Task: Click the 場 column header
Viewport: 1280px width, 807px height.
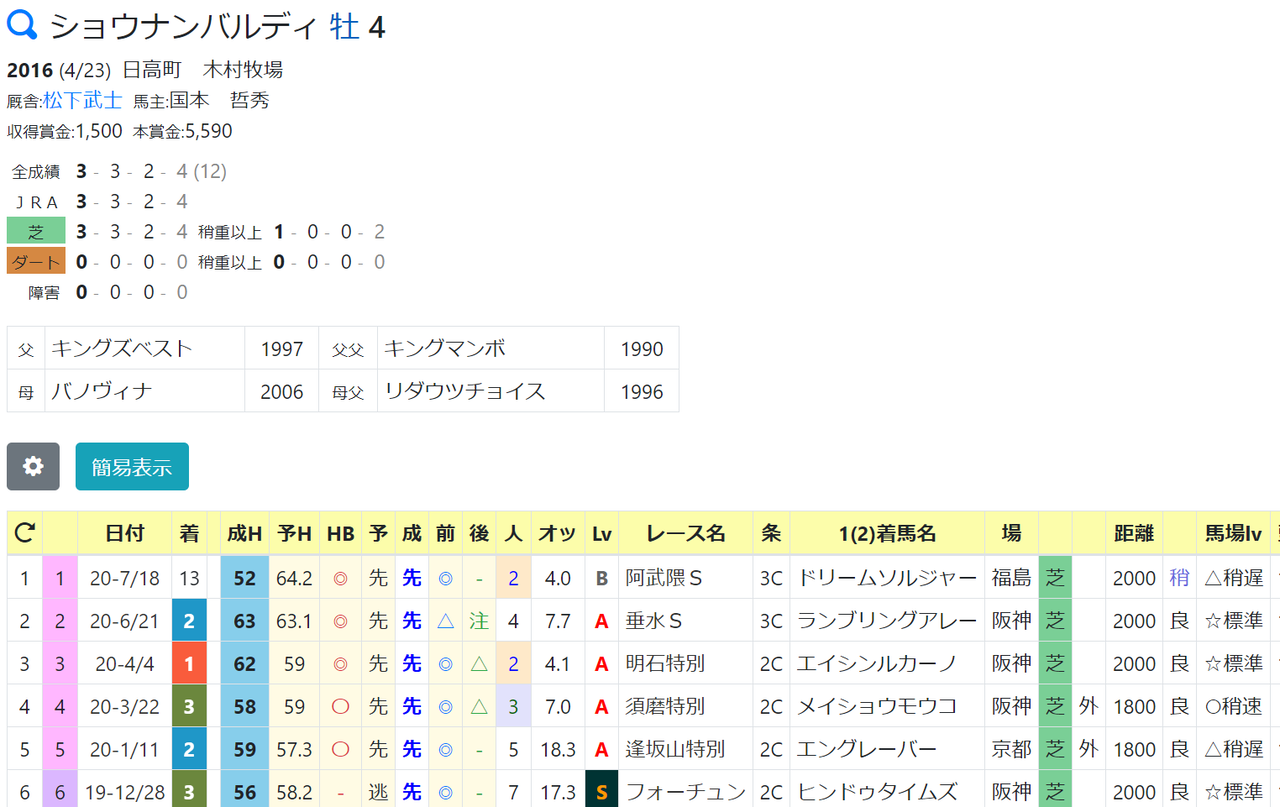Action: point(1012,534)
